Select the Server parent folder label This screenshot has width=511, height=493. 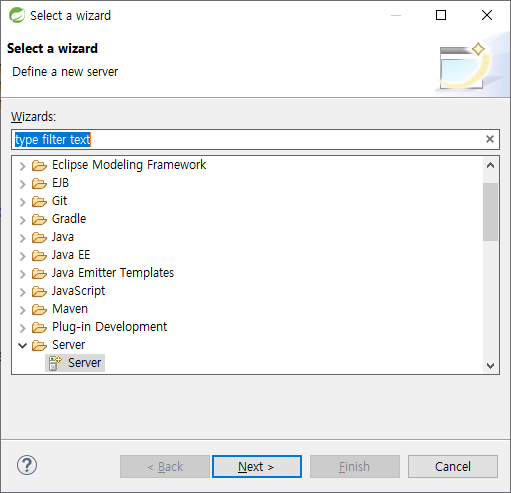coord(69,345)
